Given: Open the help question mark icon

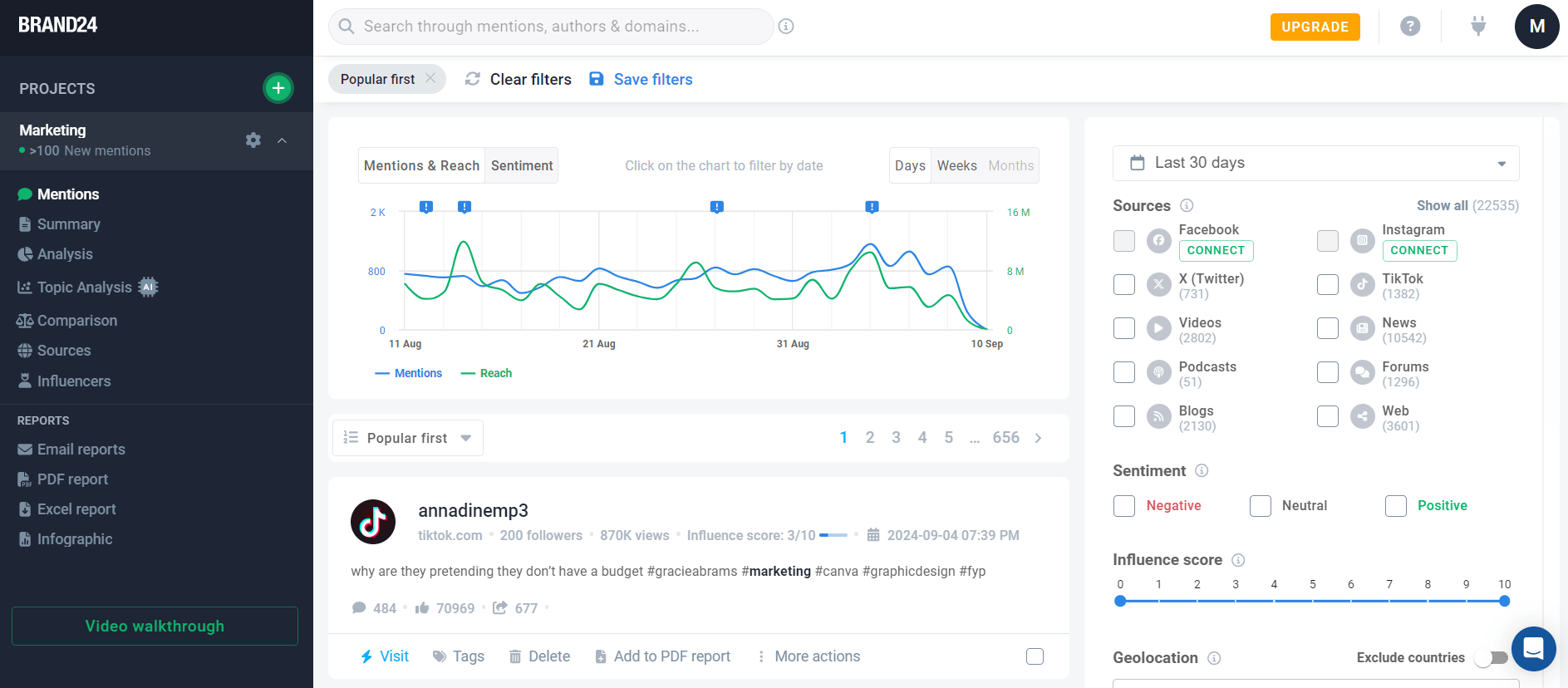Looking at the screenshot, I should coord(1410,27).
